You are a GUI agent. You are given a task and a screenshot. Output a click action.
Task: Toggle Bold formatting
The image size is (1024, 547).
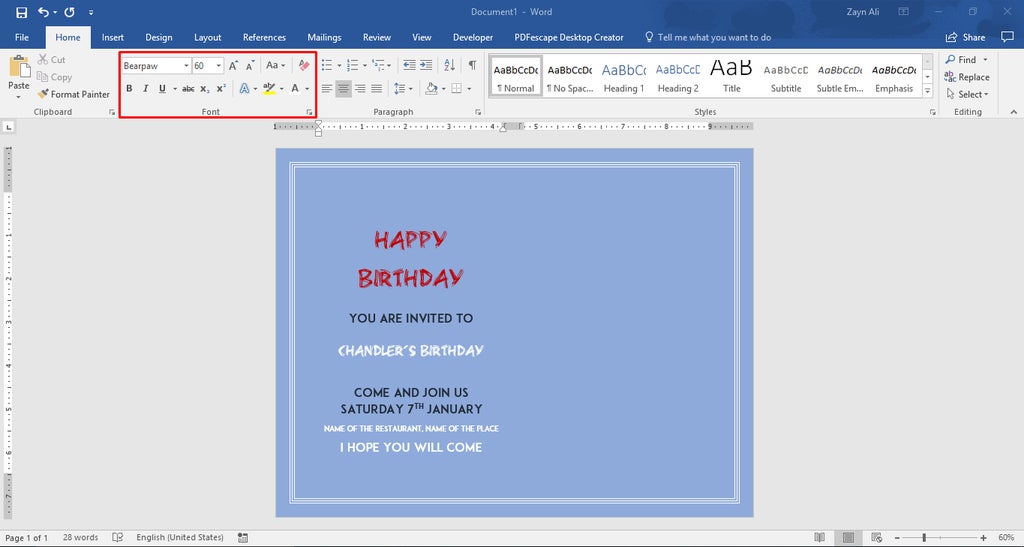pyautogui.click(x=129, y=89)
